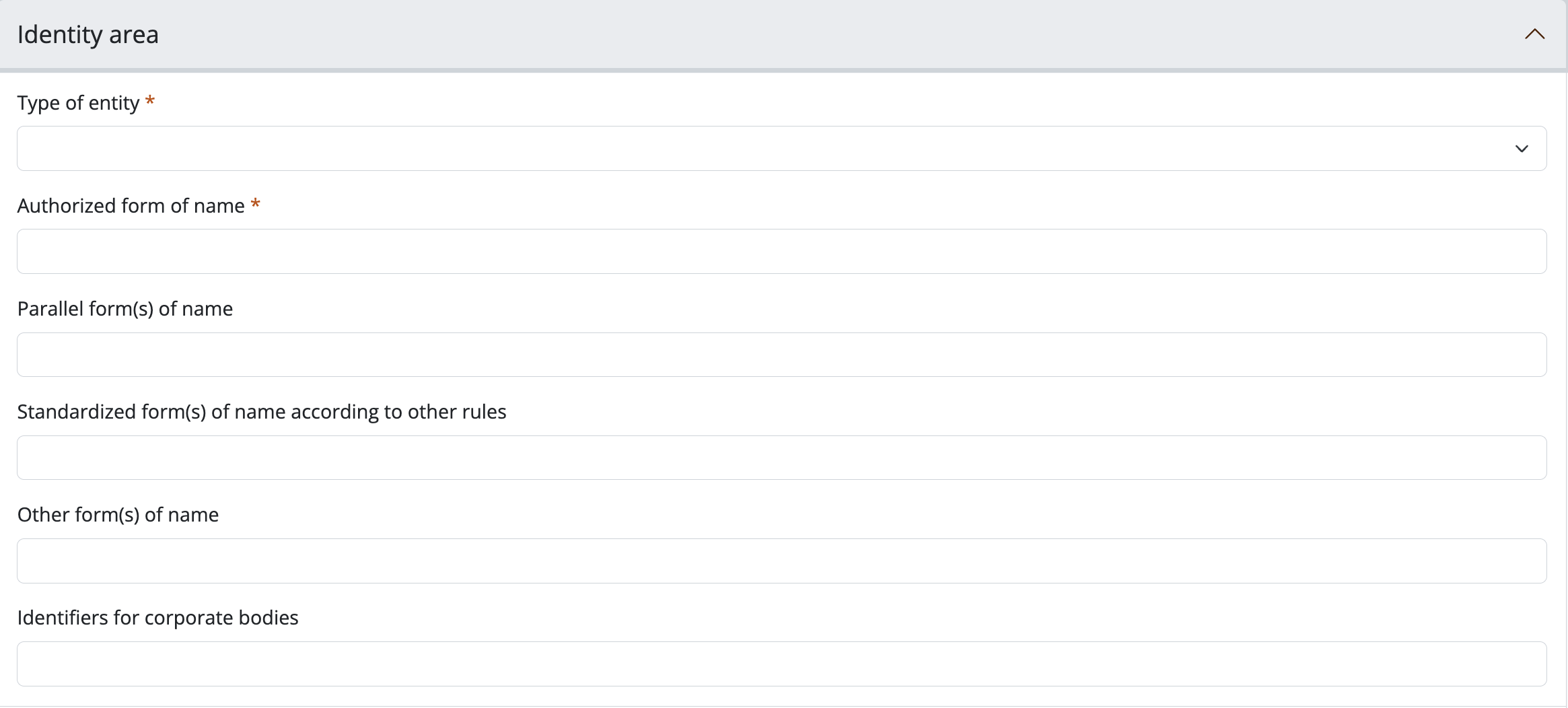Click the Identifiers for corporate bodies input
This screenshot has height=708, width=1568.
781,664
